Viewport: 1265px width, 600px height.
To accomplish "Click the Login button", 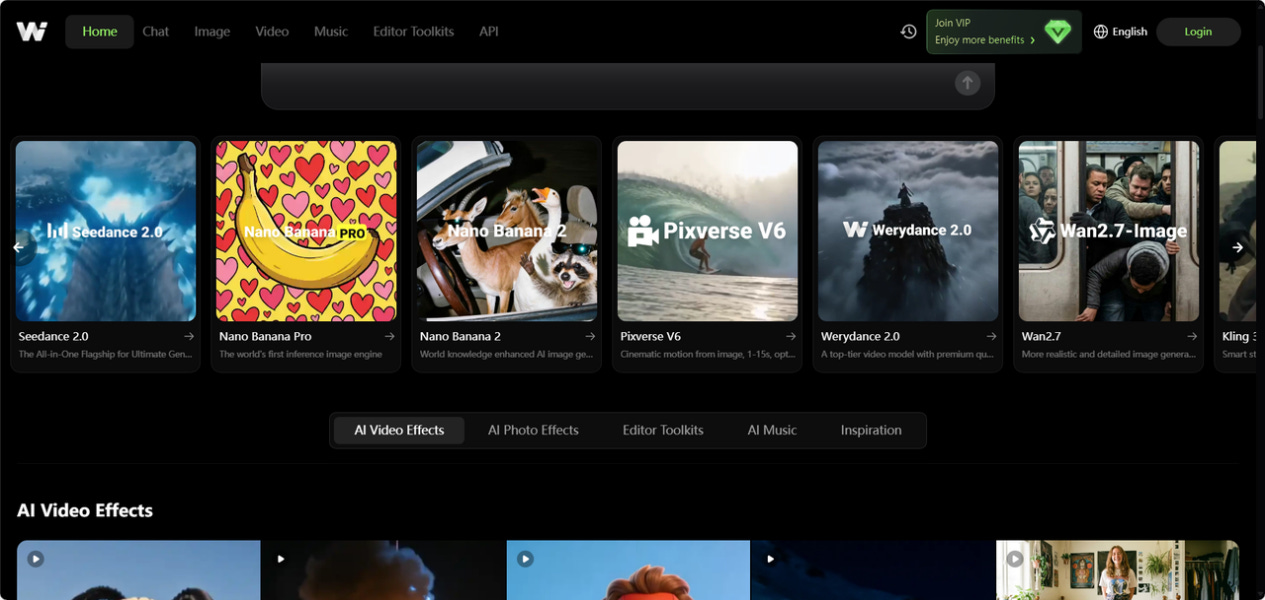I will 1198,32.
